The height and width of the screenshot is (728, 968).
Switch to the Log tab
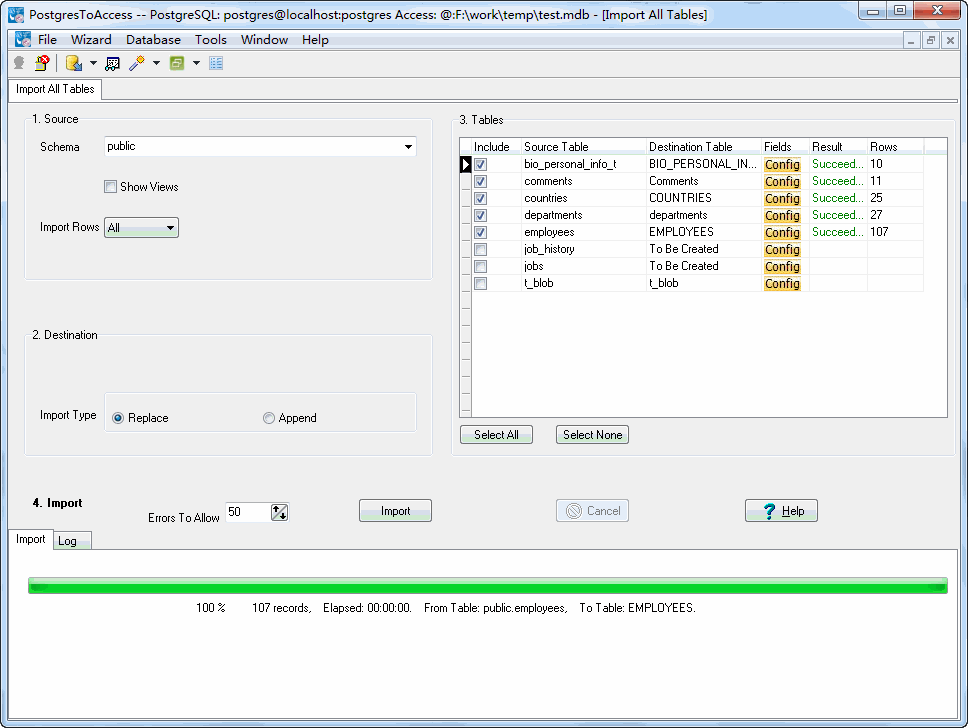coord(72,541)
